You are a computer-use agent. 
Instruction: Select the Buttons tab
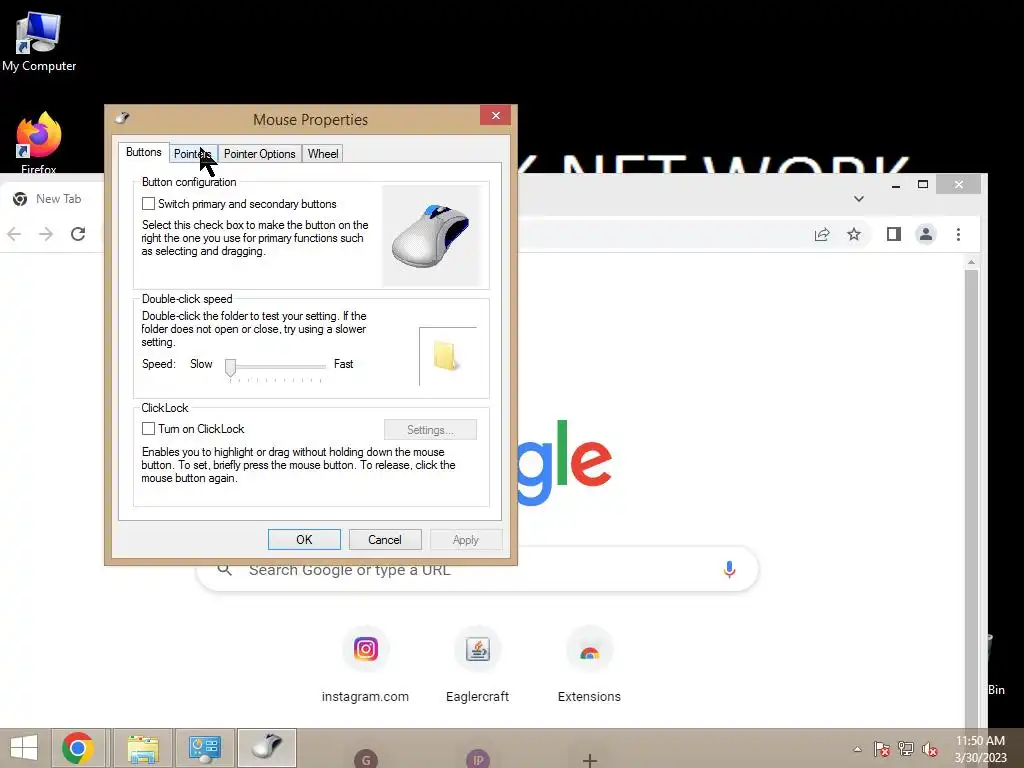[144, 152]
